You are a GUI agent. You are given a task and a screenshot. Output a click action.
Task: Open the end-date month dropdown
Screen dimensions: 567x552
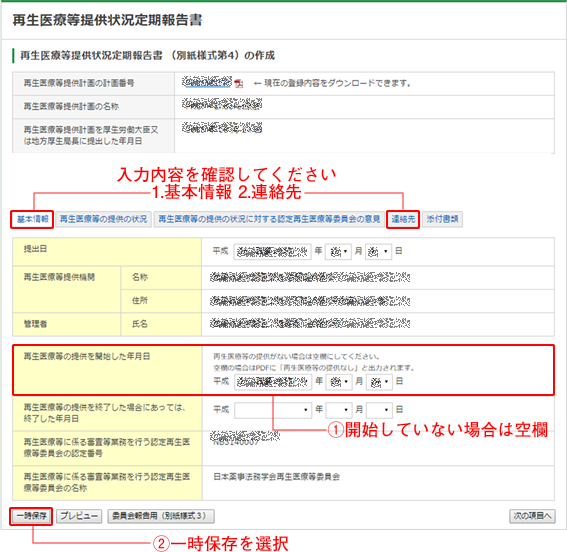pos(339,410)
